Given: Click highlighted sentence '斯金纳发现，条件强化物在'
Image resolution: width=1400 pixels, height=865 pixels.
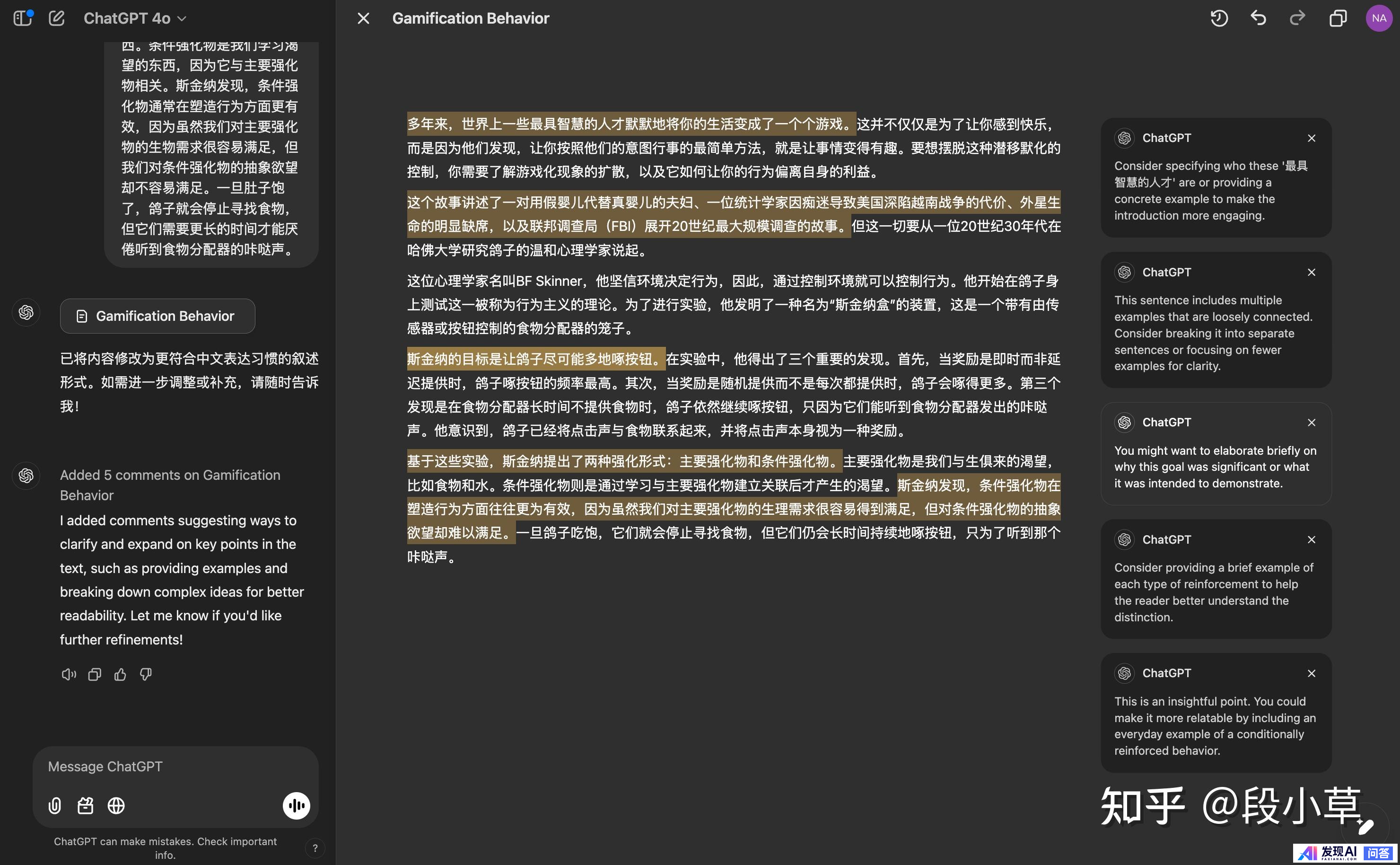Looking at the screenshot, I should [734, 509].
